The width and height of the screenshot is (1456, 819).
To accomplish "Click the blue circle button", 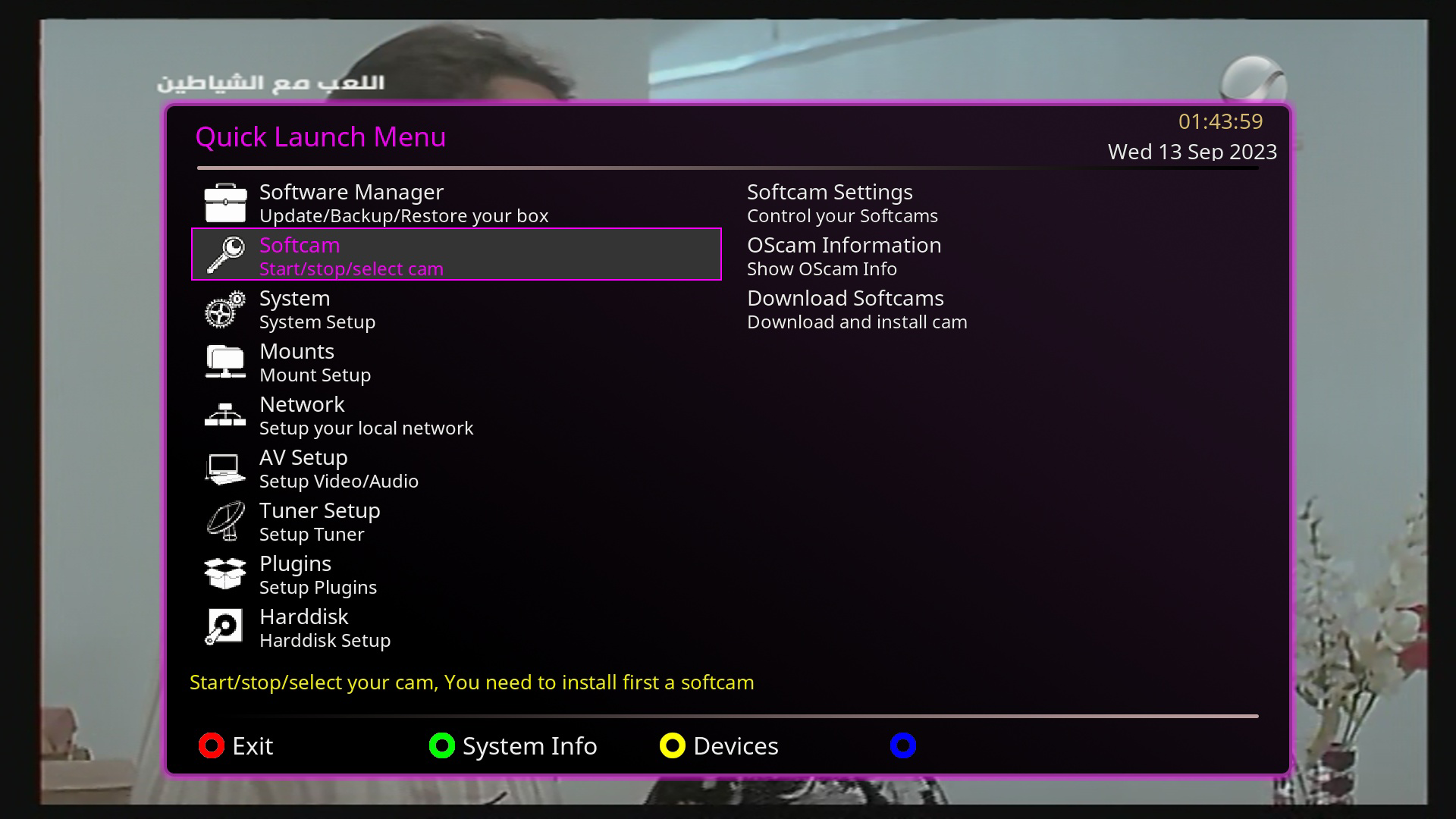I will (x=902, y=745).
